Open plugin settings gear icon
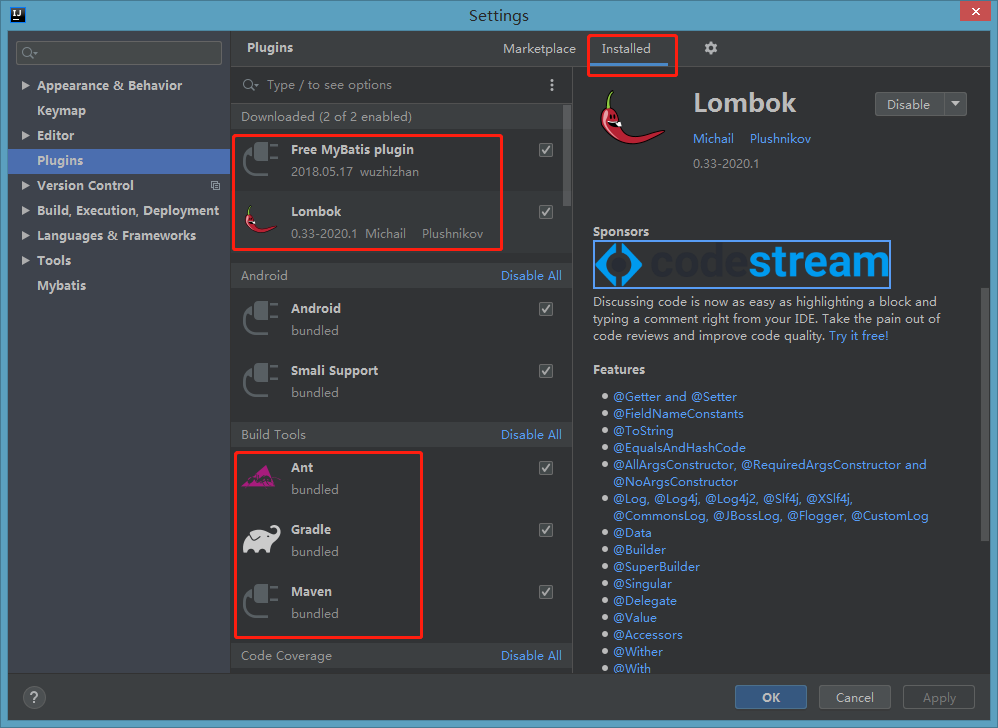The image size is (998, 728). pos(711,48)
